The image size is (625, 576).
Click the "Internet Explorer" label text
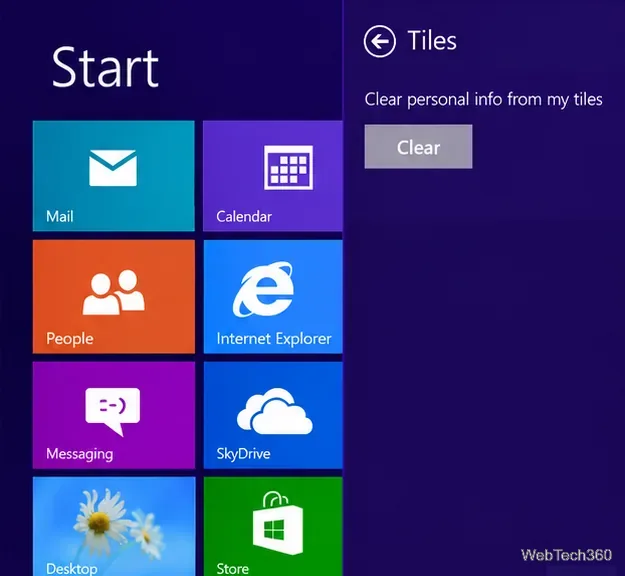pos(274,339)
